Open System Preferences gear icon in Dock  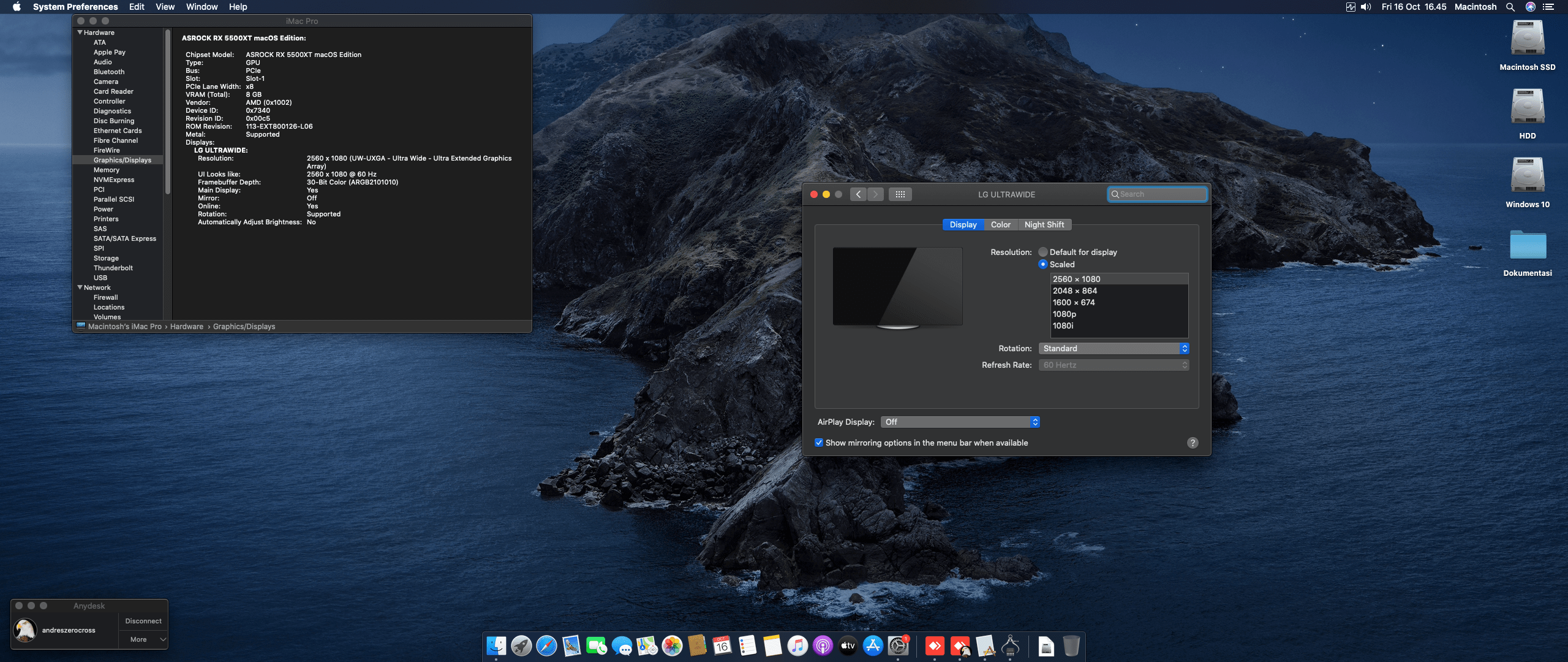click(898, 645)
